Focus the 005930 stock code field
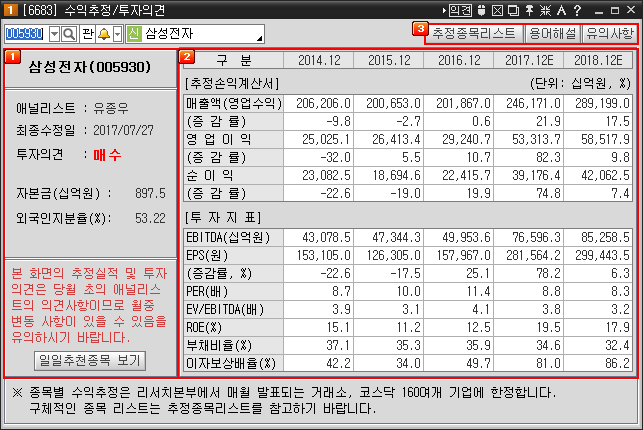The width and height of the screenshot is (643, 430). click(x=25, y=34)
